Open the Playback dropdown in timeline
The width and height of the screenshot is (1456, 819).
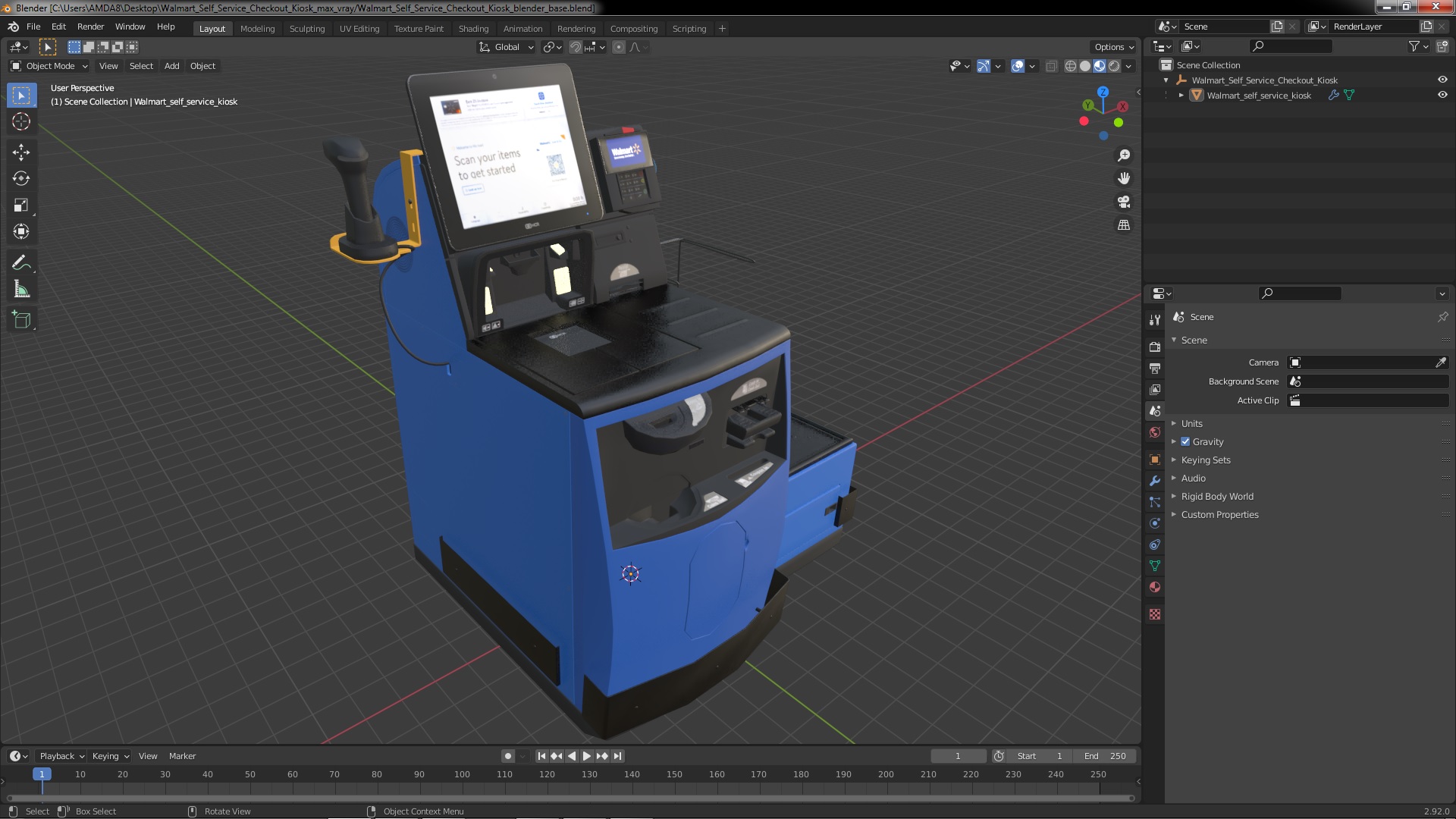(x=61, y=756)
